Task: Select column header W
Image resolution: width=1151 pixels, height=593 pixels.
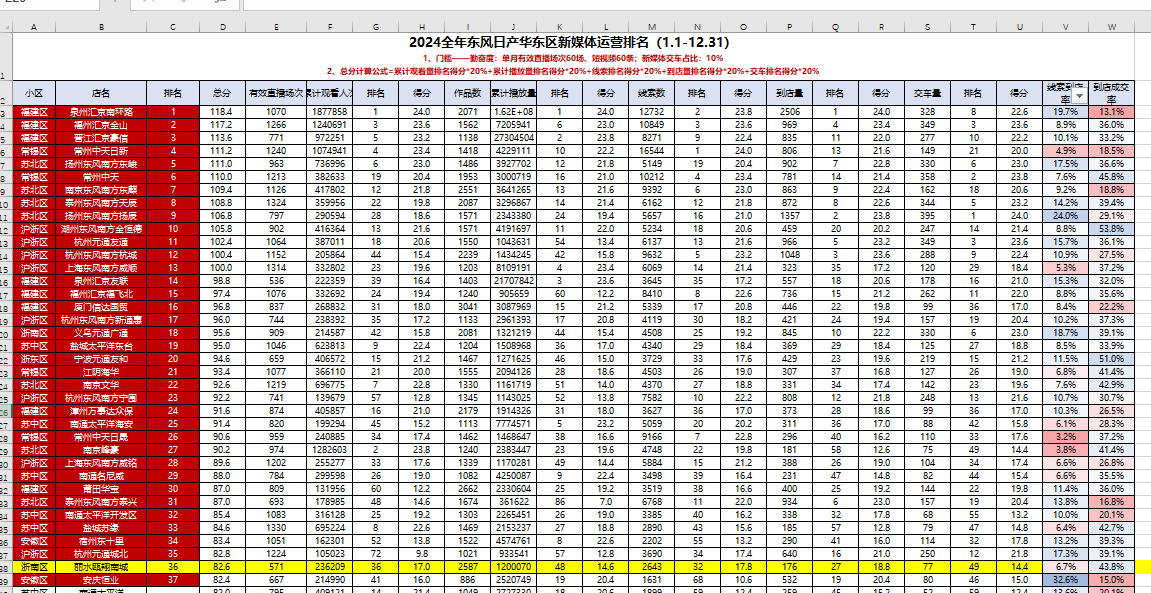Action: click(1112, 25)
